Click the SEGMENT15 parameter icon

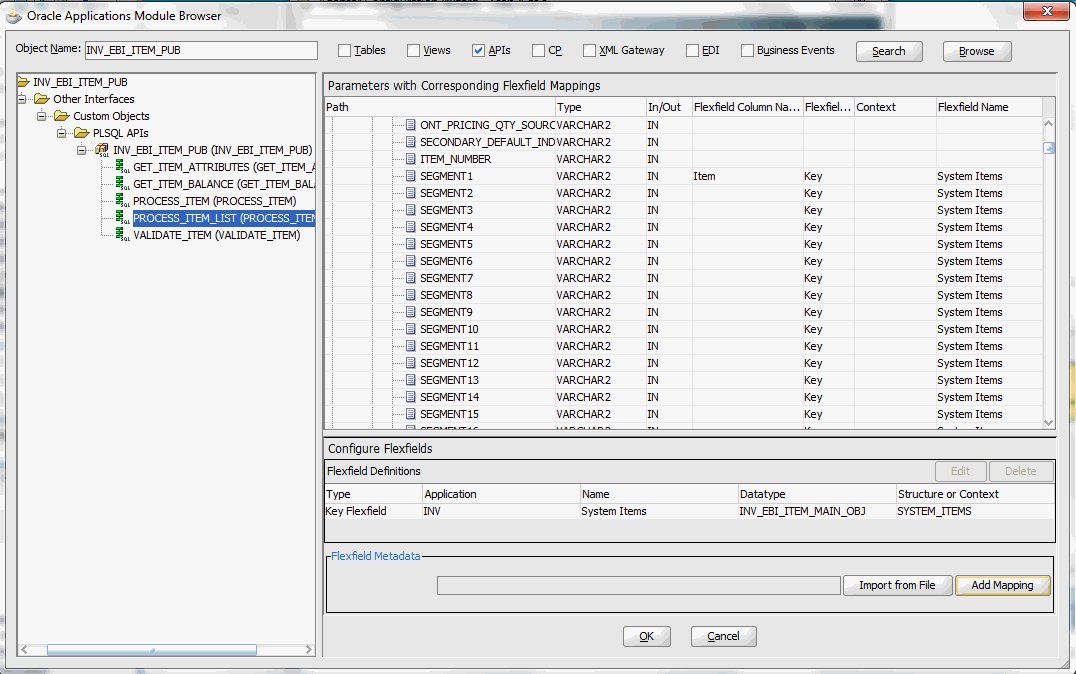tap(410, 414)
